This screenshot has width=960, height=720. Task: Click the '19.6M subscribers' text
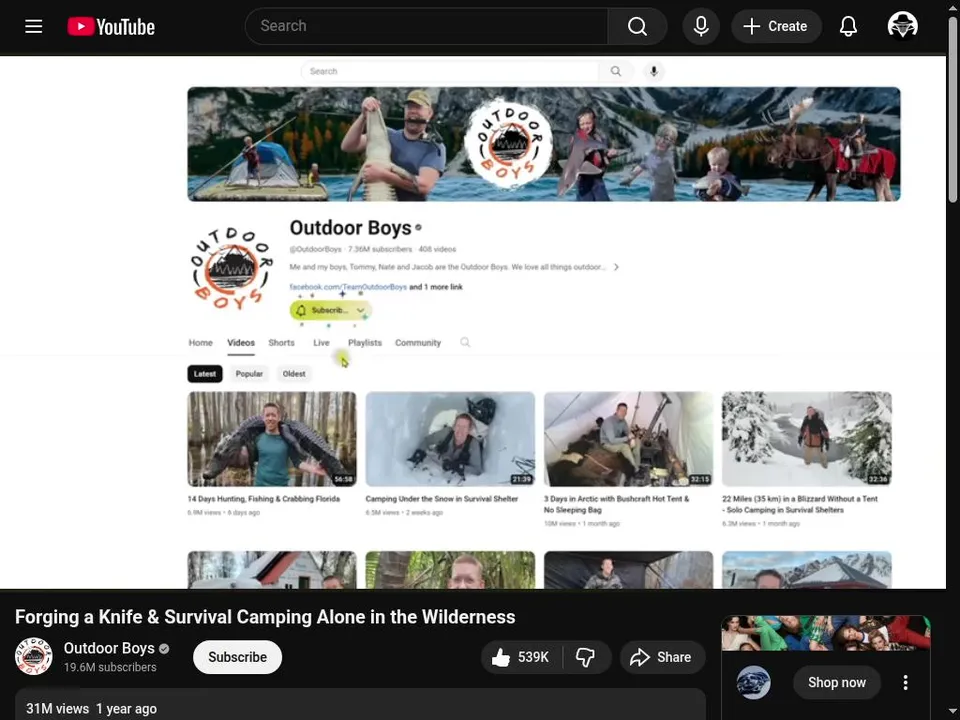point(110,667)
